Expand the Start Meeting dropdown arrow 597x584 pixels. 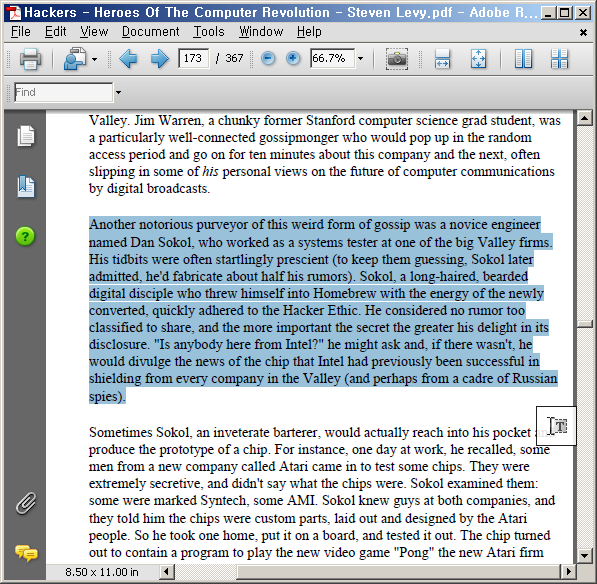tap(94, 59)
